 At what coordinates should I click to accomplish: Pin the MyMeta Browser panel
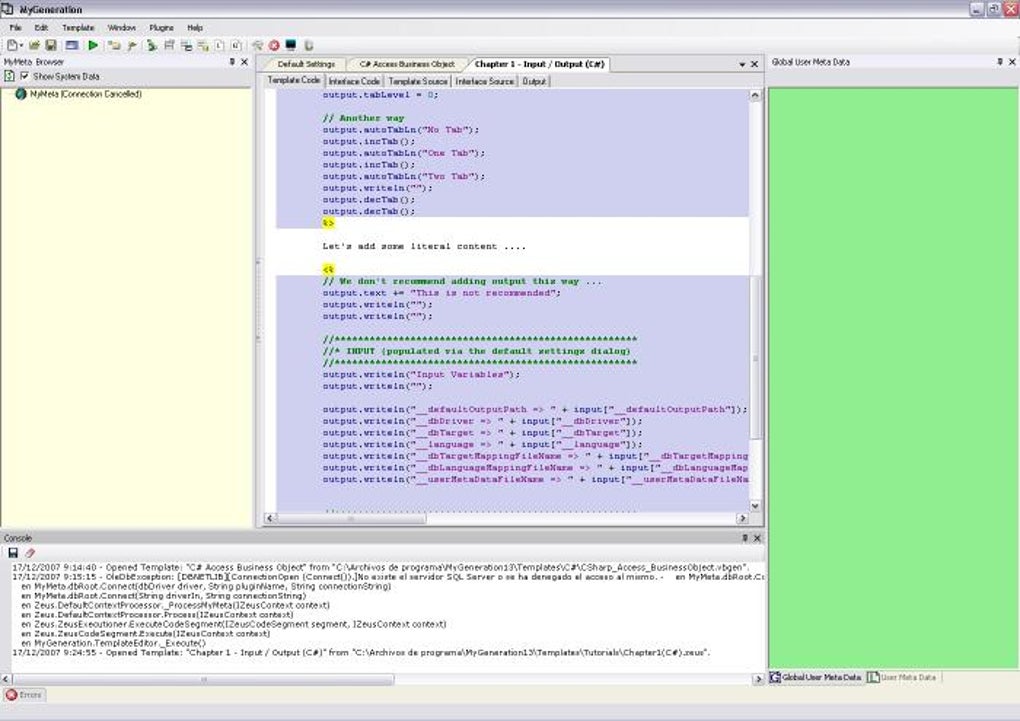tap(233, 62)
